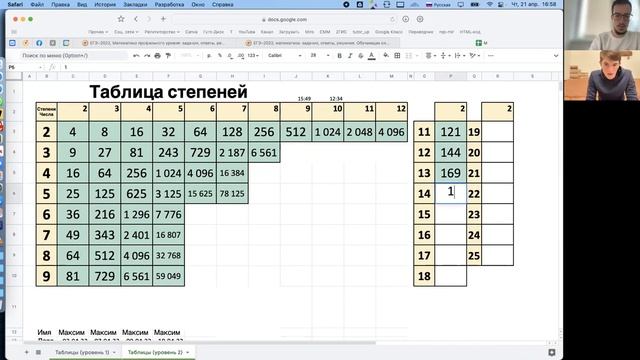Click the Safari bookmark star icon
The image size is (640, 360).
coord(121,19)
